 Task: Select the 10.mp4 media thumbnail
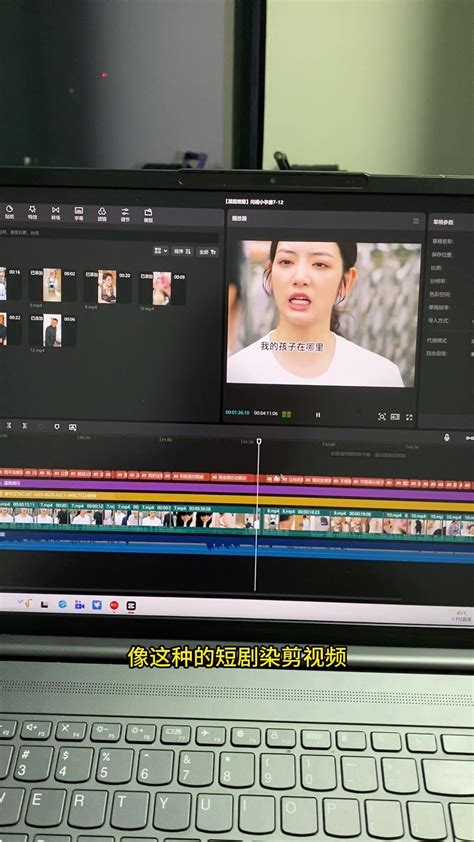tap(162, 289)
